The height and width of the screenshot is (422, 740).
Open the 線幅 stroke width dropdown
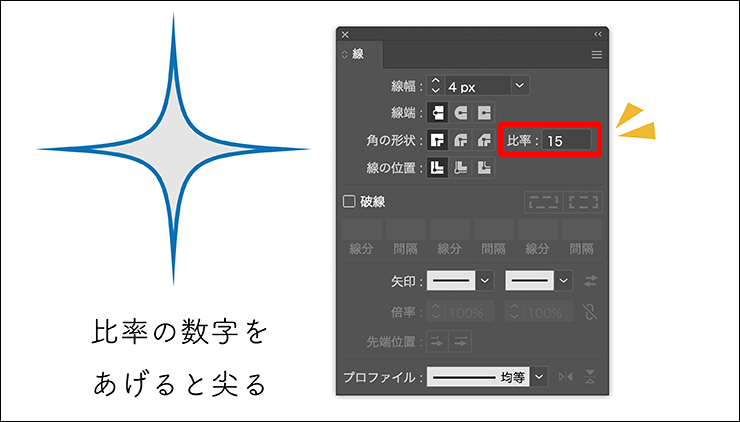(519, 86)
